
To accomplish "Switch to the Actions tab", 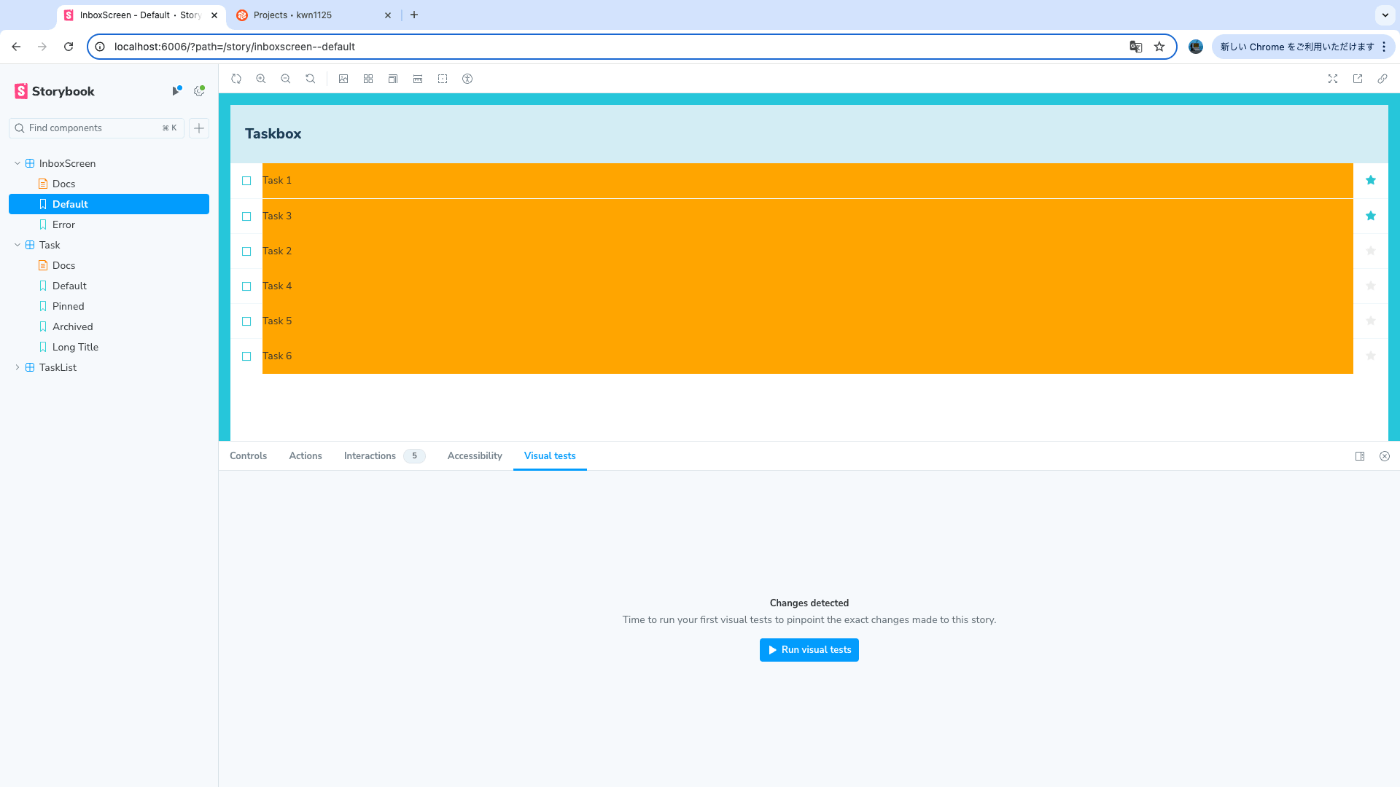I will 305,456.
